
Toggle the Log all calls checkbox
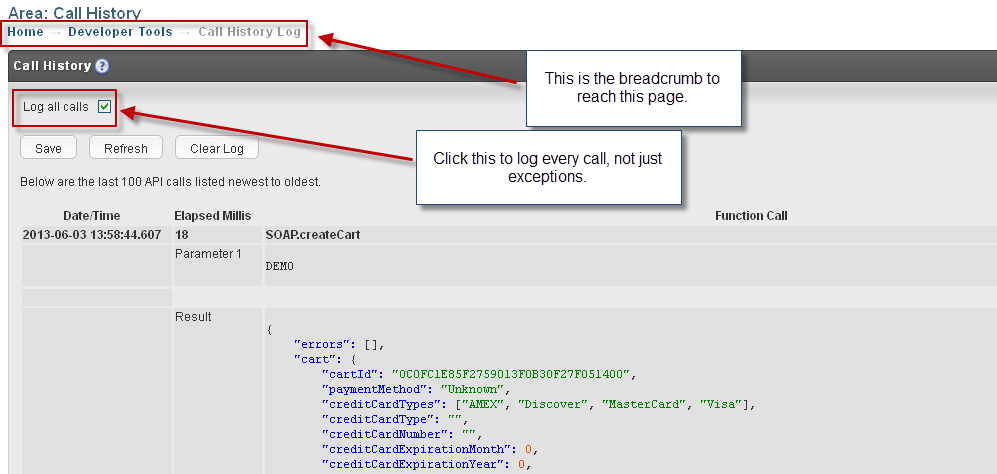pyautogui.click(x=104, y=107)
